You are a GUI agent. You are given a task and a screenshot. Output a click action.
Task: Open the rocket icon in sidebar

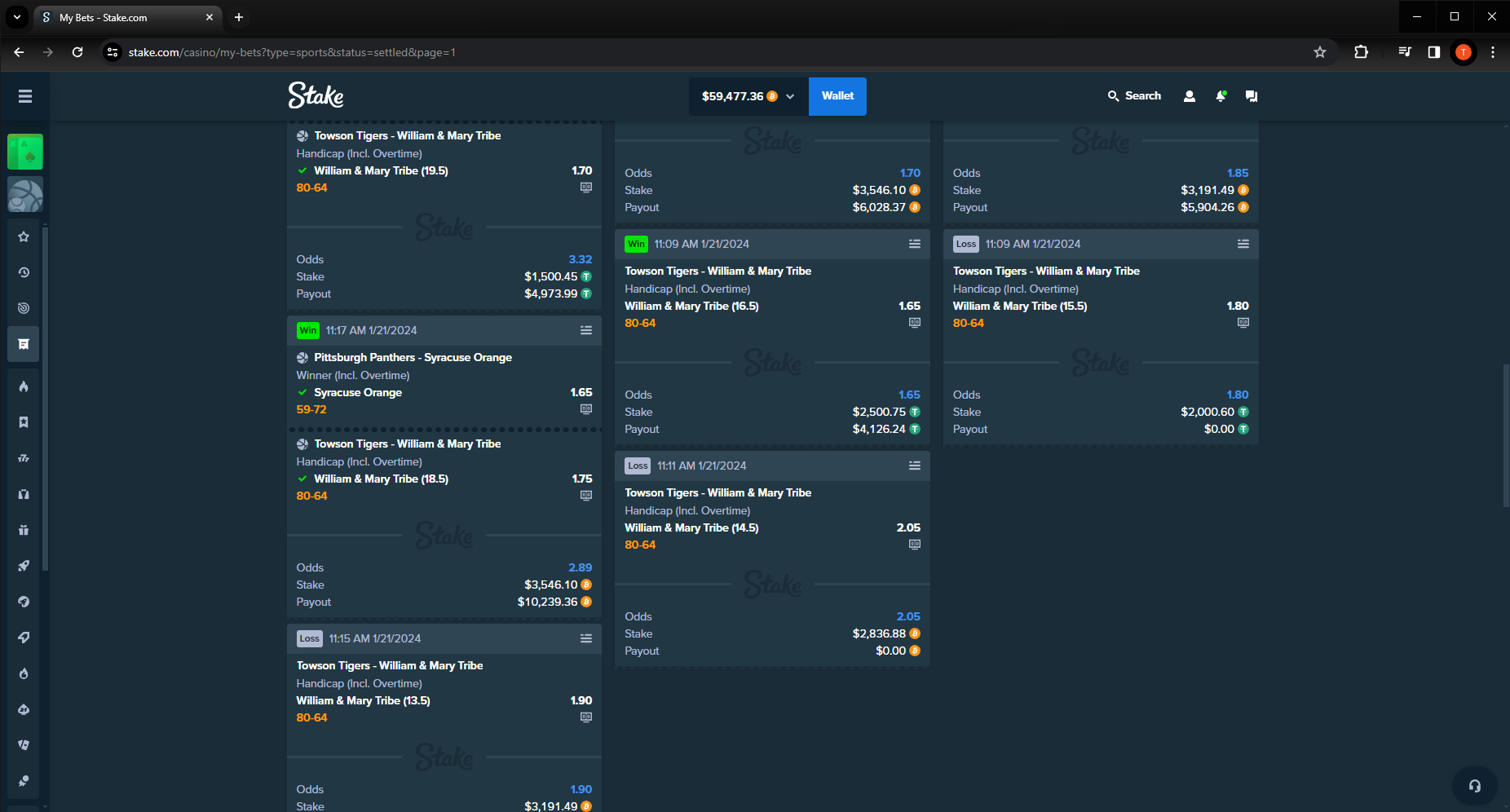coord(24,566)
